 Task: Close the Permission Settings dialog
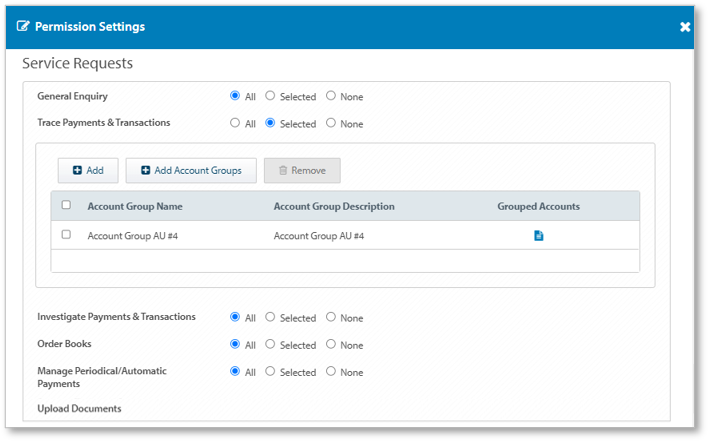pyautogui.click(x=685, y=27)
